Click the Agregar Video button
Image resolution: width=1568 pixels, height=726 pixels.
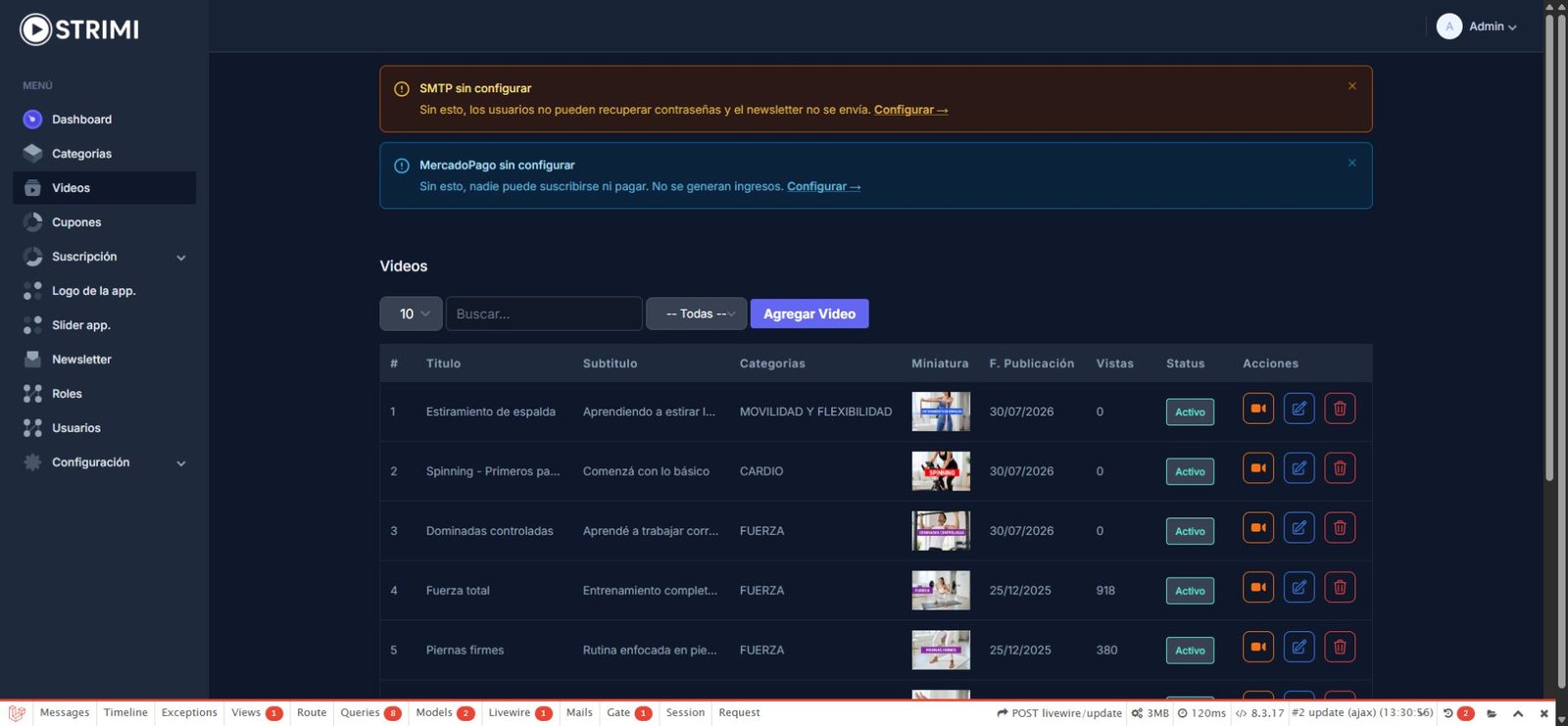click(x=809, y=314)
